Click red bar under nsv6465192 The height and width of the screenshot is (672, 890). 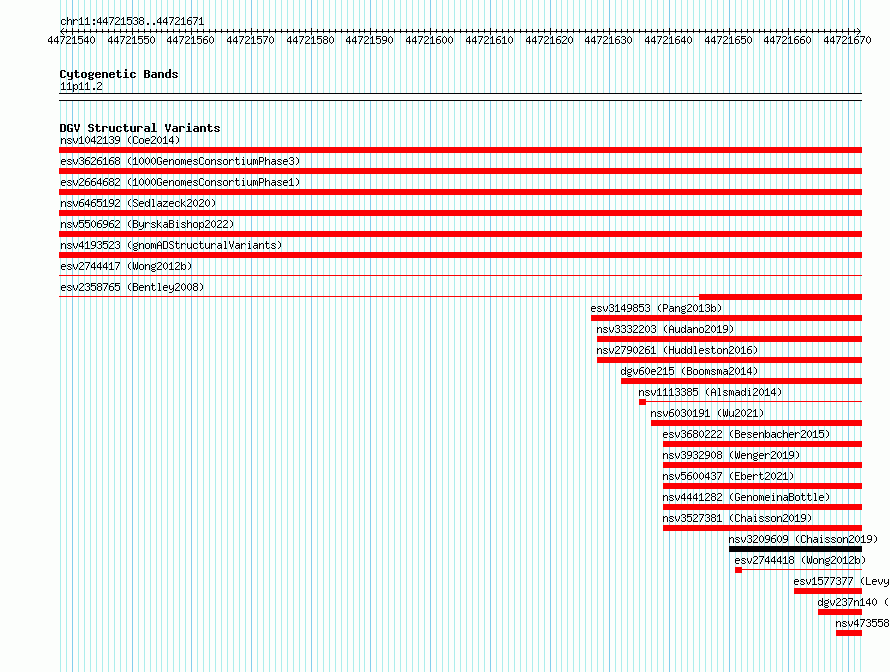[x=460, y=213]
